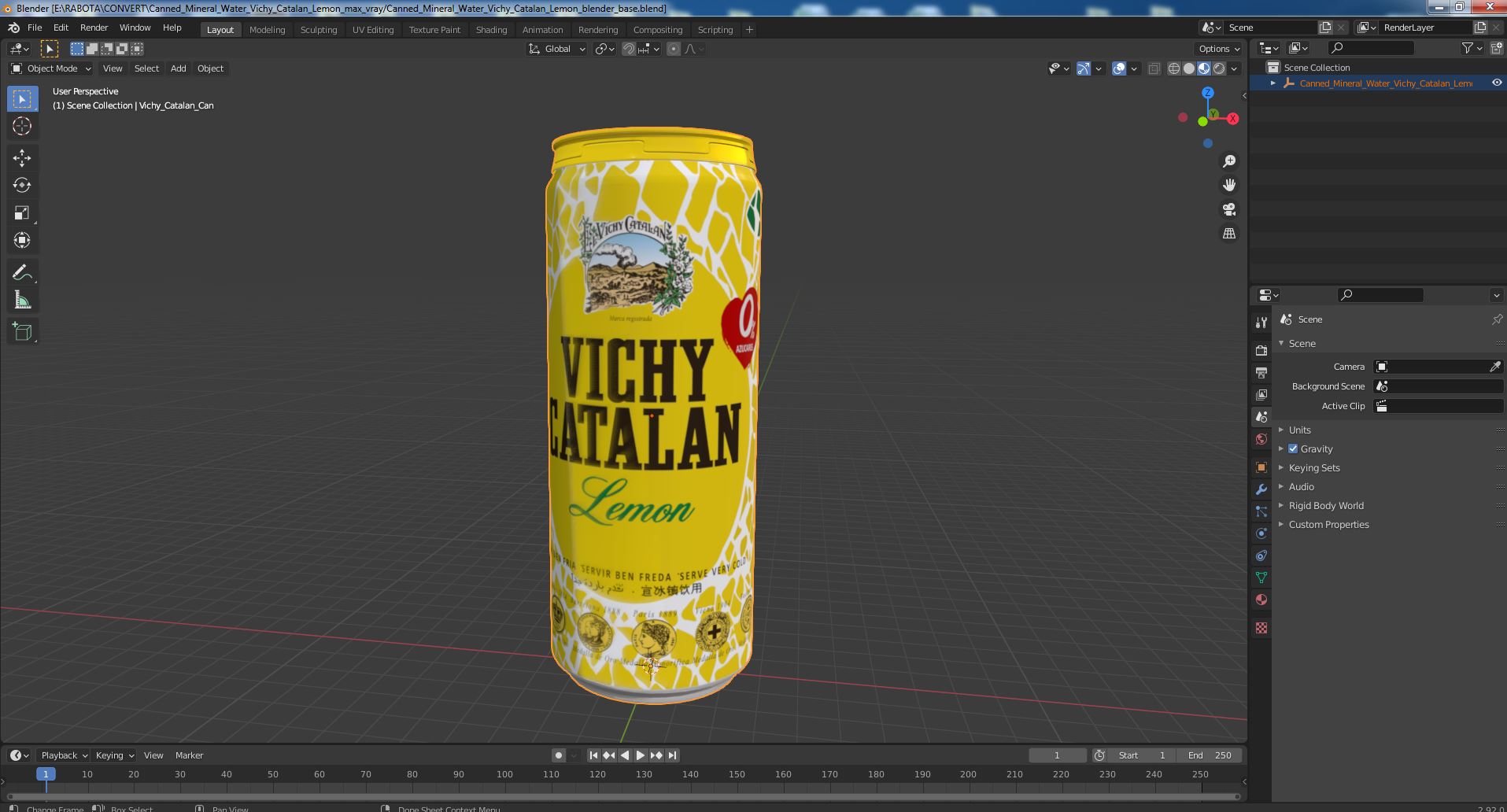Screen dimensions: 1507x812
Task: Click the timeline scrollbar
Action: 623,796
